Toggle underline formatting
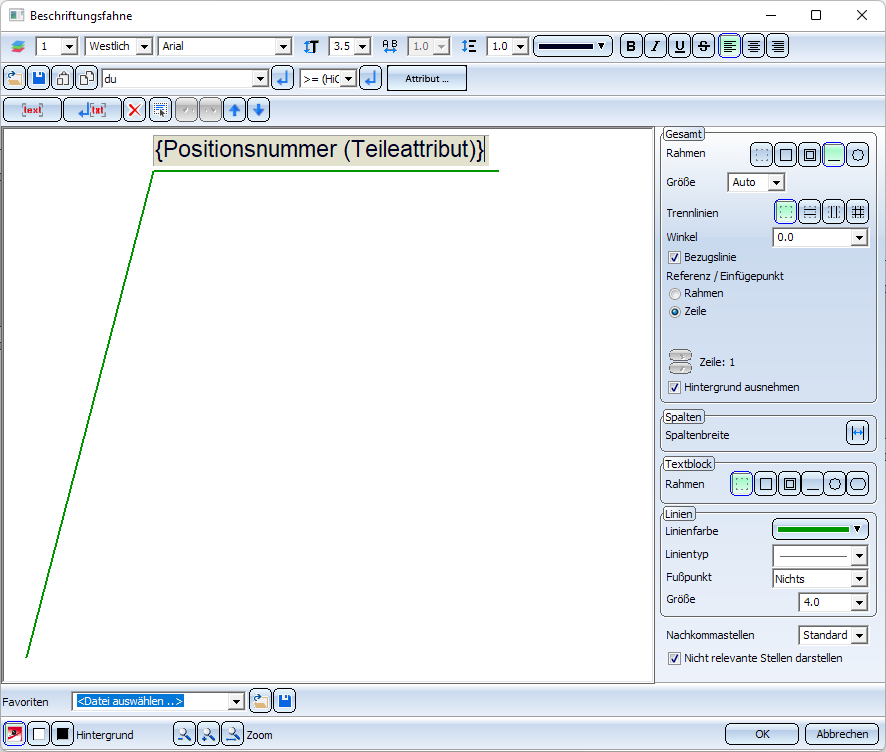The width and height of the screenshot is (886, 752). 680,46
